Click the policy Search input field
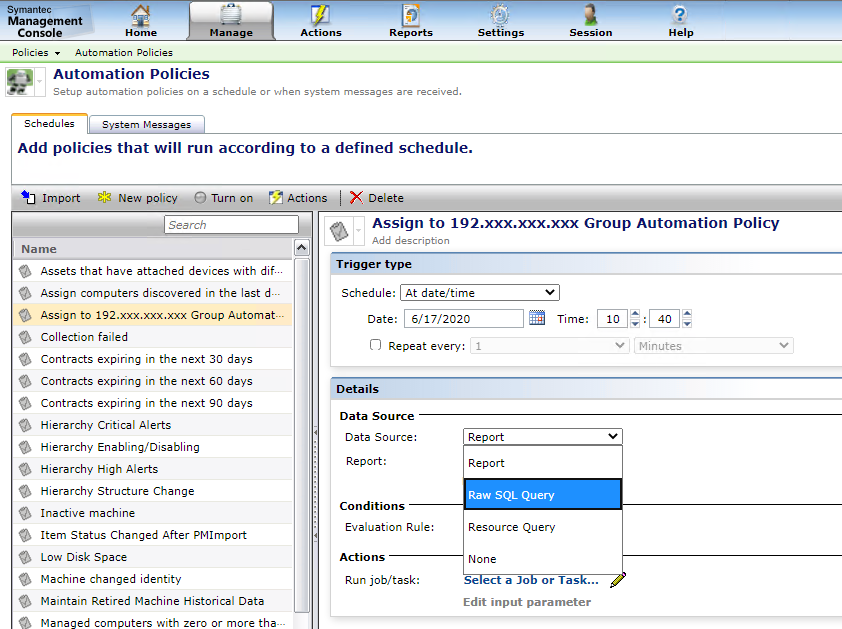Image resolution: width=842 pixels, height=629 pixels. pos(231,225)
